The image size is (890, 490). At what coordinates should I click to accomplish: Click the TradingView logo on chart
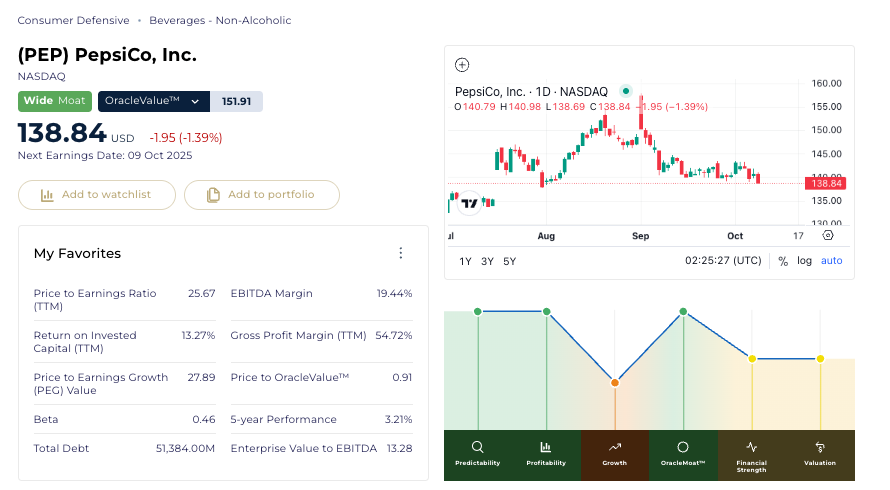click(x=469, y=202)
